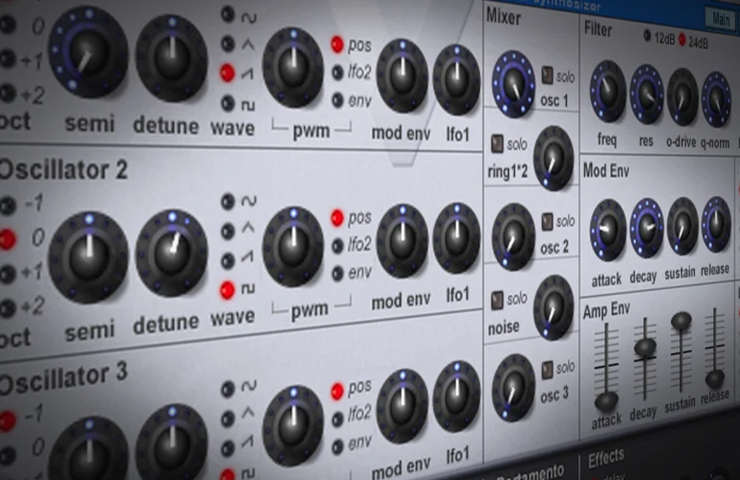
Task: Click the filter freq knob
Action: (608, 92)
